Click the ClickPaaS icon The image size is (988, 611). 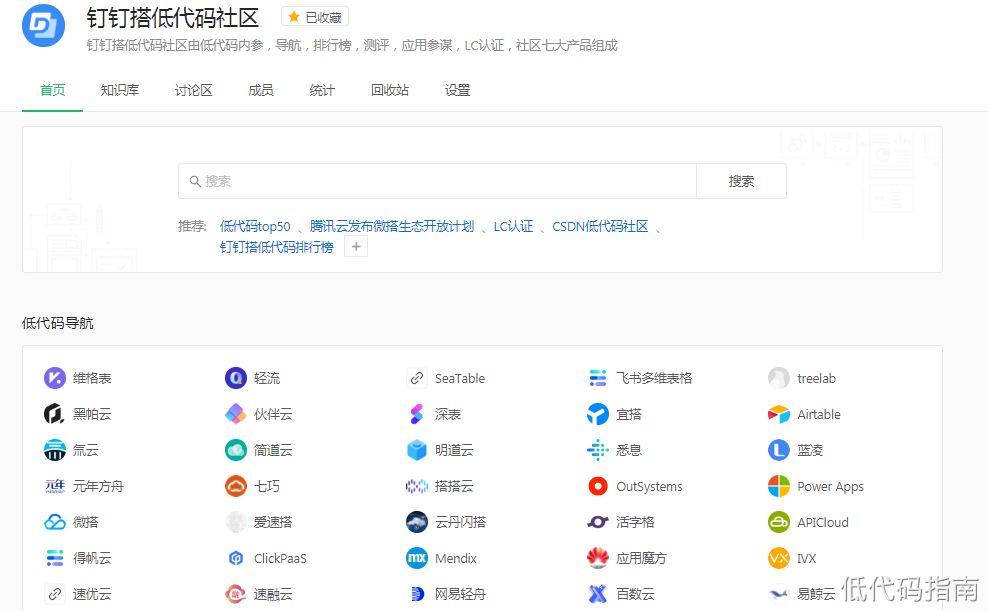click(236, 557)
